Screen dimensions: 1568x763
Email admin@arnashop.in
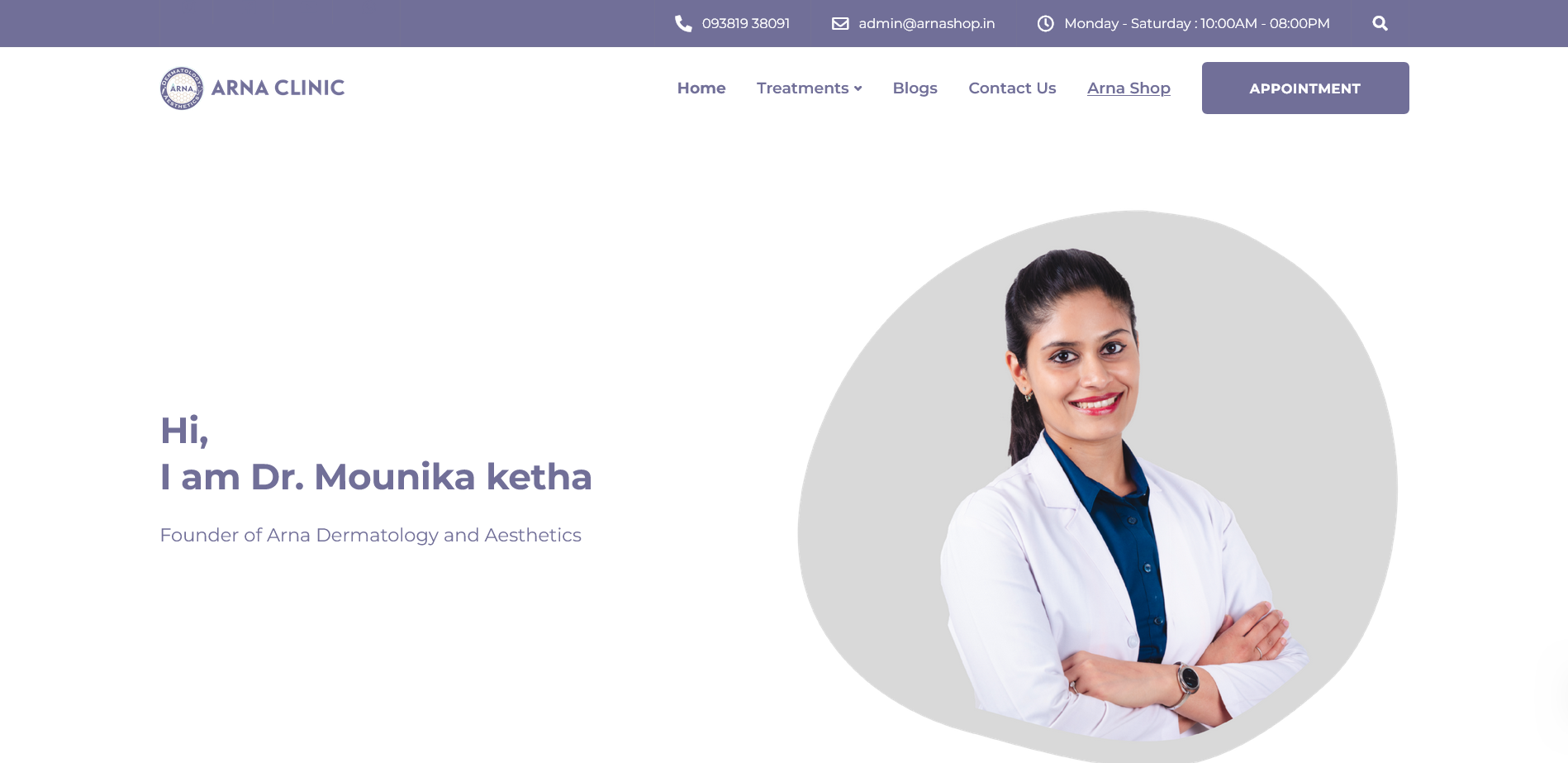click(x=927, y=23)
